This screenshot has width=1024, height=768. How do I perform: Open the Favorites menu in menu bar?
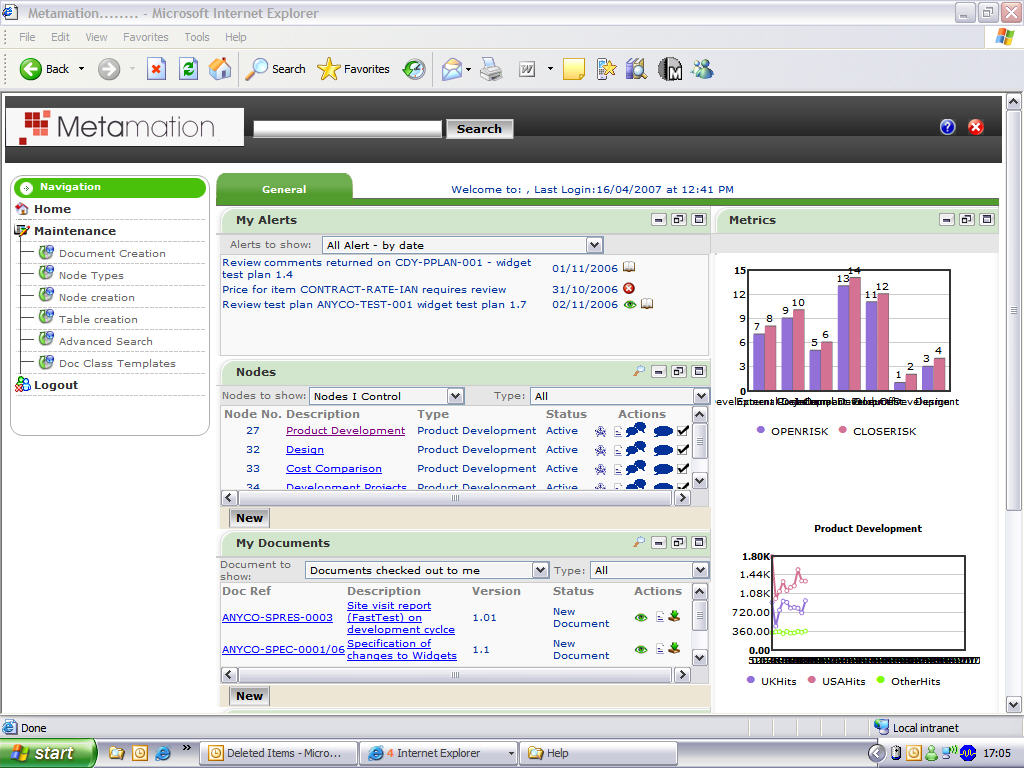pyautogui.click(x=146, y=37)
